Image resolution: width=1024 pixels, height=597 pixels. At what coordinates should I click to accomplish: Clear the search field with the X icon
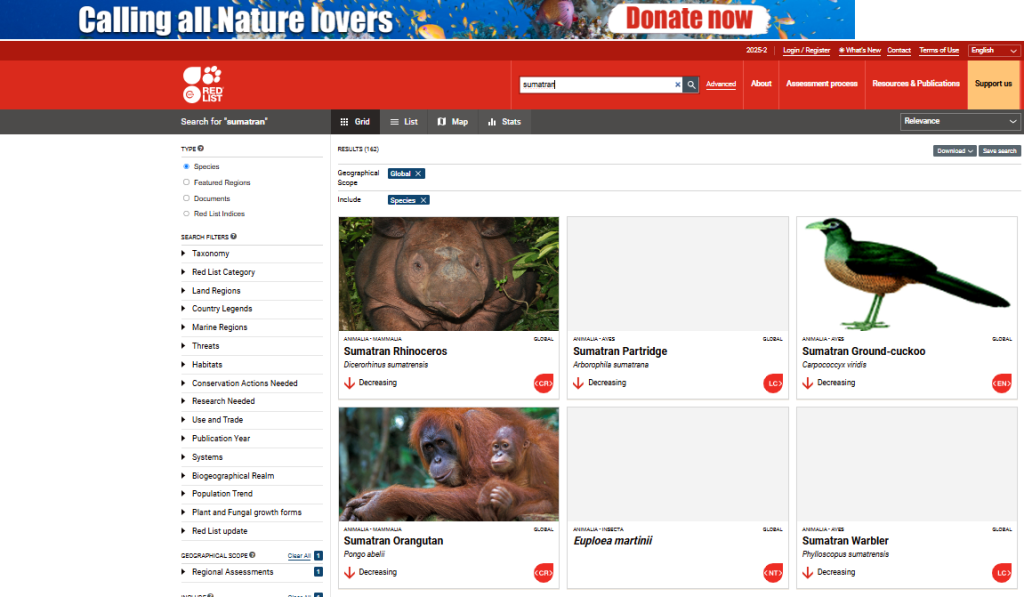tap(677, 85)
